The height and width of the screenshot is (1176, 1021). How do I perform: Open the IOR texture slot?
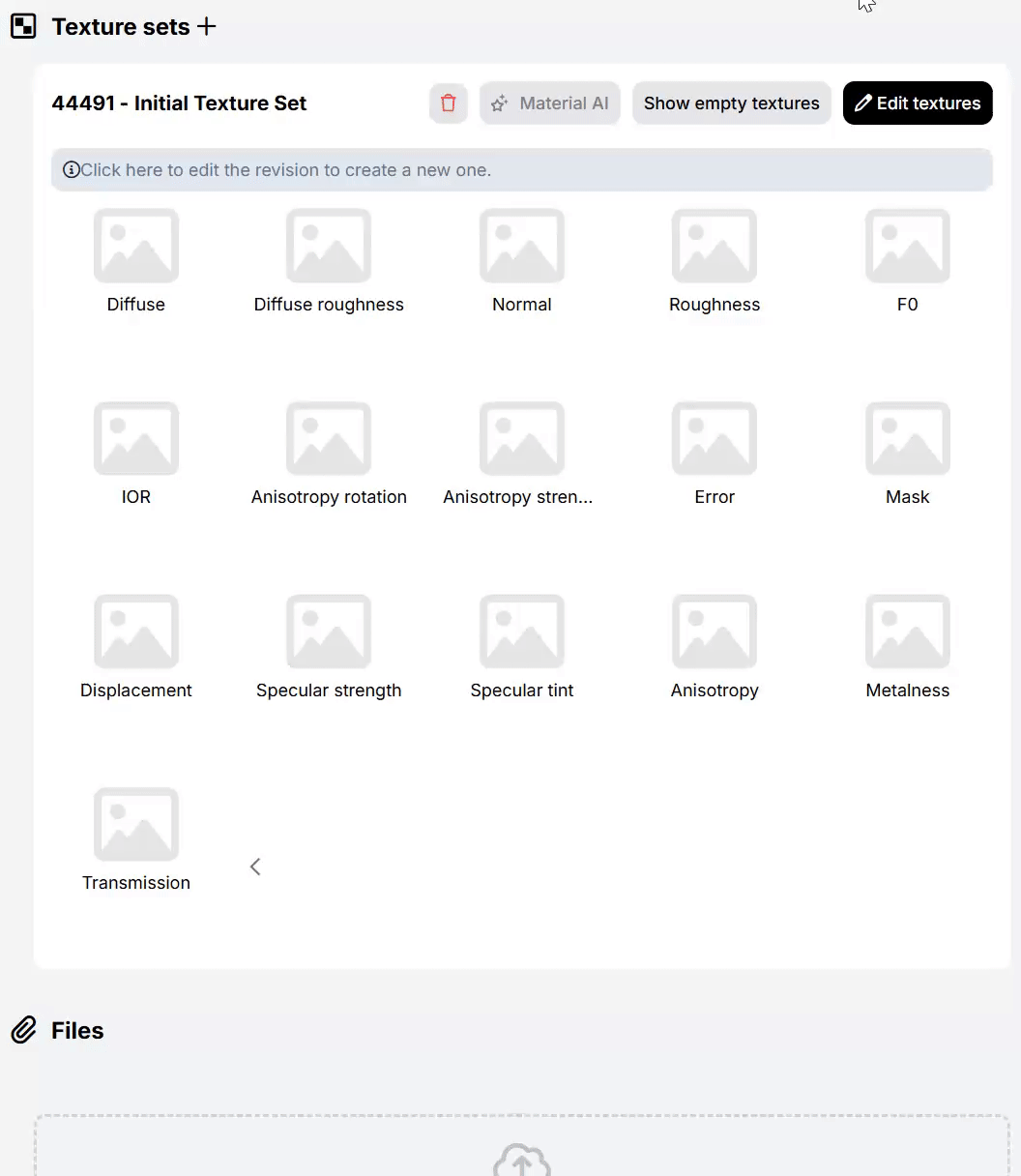(136, 438)
